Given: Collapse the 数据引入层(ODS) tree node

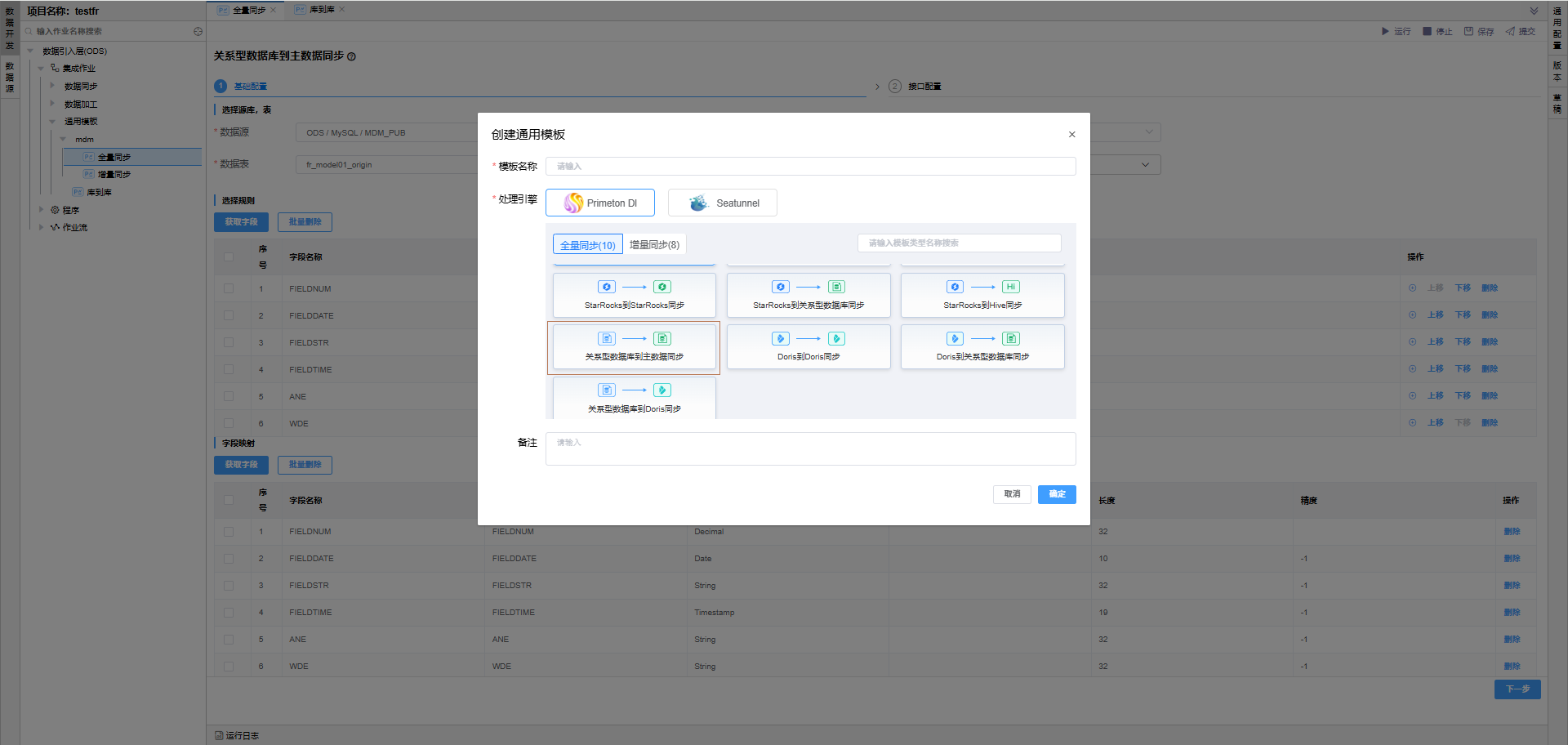Looking at the screenshot, I should pyautogui.click(x=30, y=51).
